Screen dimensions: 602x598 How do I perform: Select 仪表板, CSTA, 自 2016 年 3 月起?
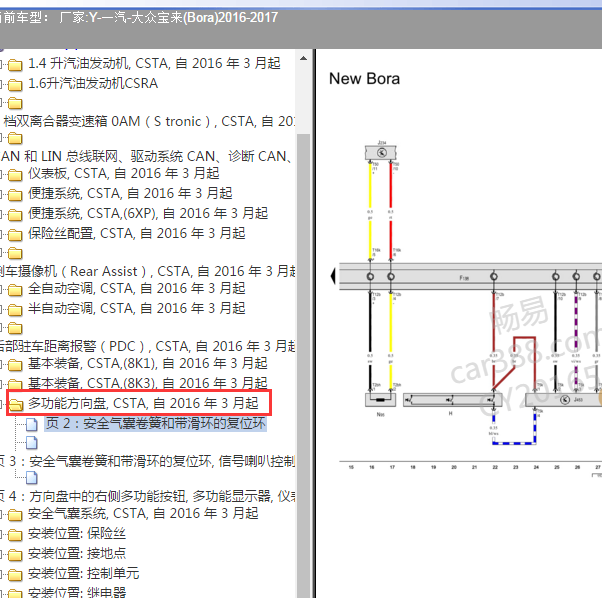coord(124,173)
